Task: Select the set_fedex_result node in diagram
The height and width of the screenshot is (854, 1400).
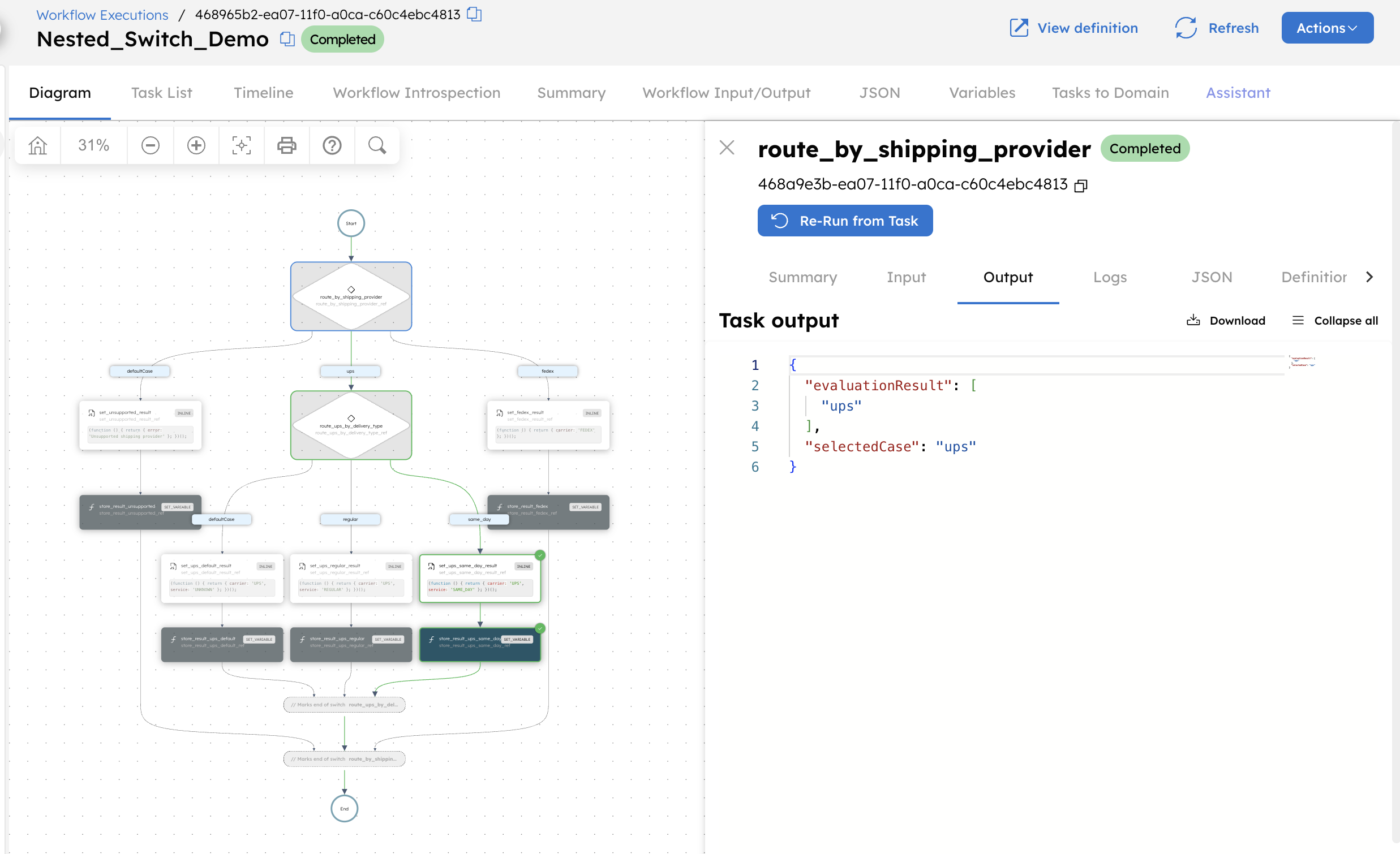Action: [x=547, y=425]
